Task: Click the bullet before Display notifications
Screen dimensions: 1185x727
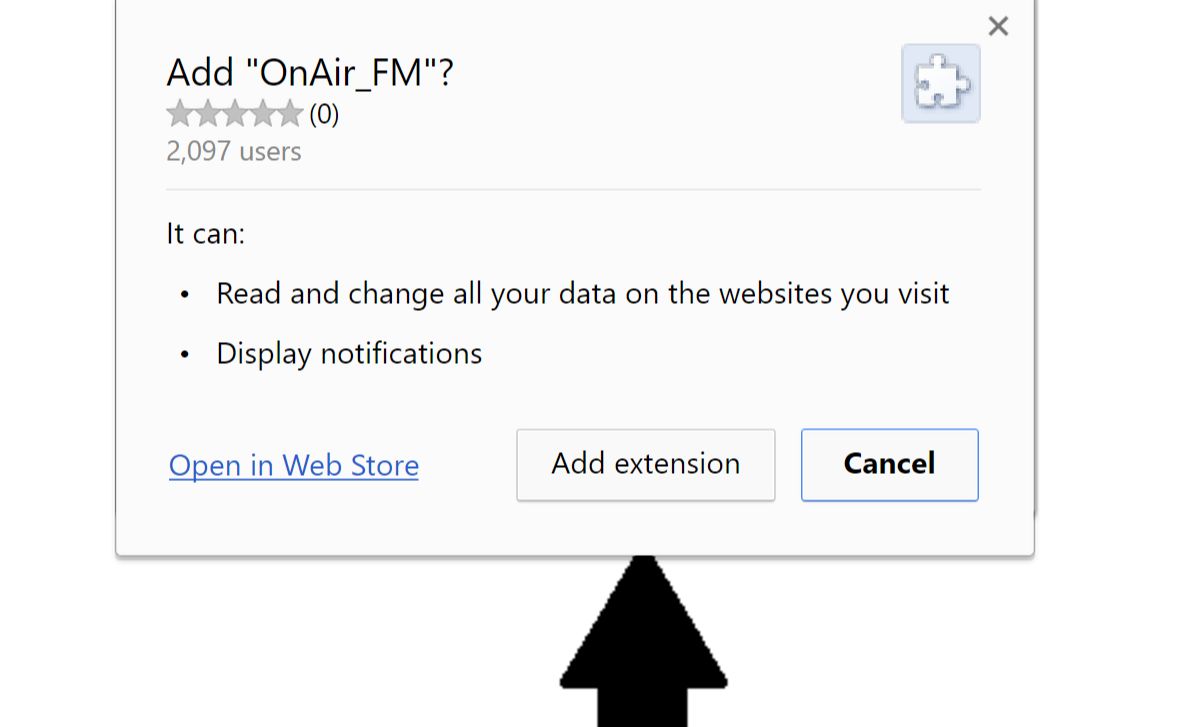Action: point(185,355)
